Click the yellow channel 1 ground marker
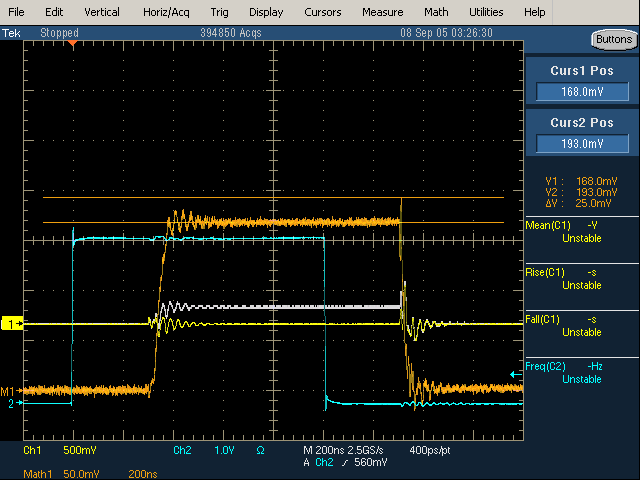The width and height of the screenshot is (640, 480). coord(12,325)
